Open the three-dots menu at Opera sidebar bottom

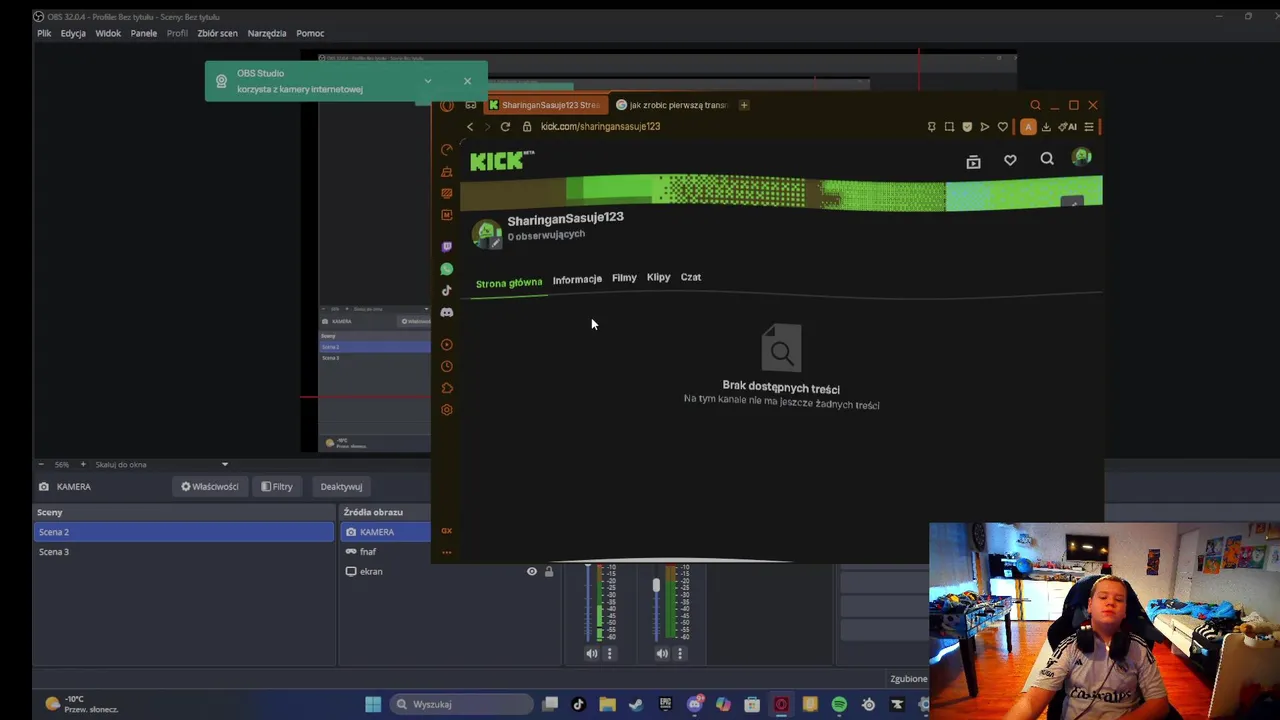pyautogui.click(x=447, y=552)
